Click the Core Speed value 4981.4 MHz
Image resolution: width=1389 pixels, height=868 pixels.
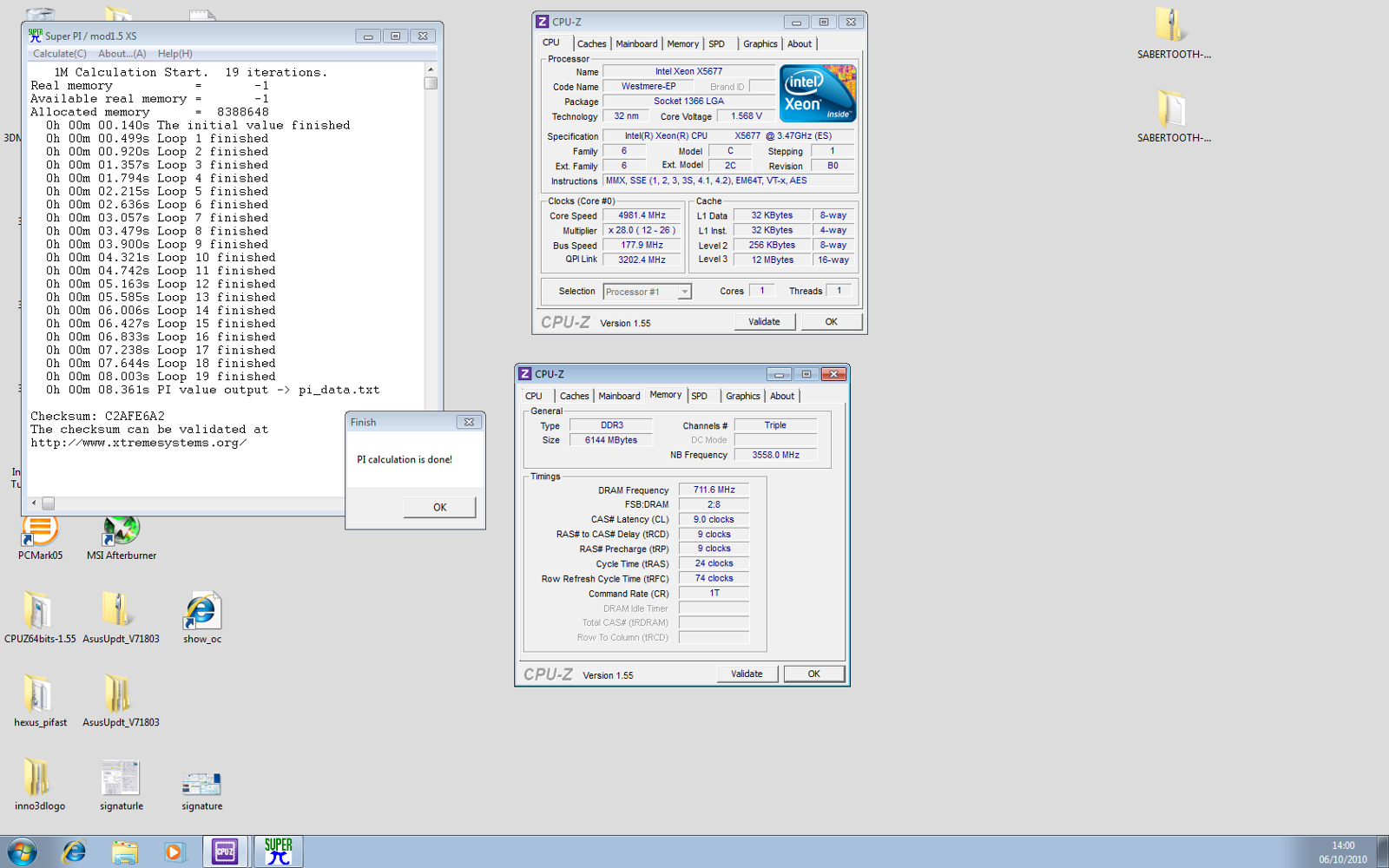[642, 215]
